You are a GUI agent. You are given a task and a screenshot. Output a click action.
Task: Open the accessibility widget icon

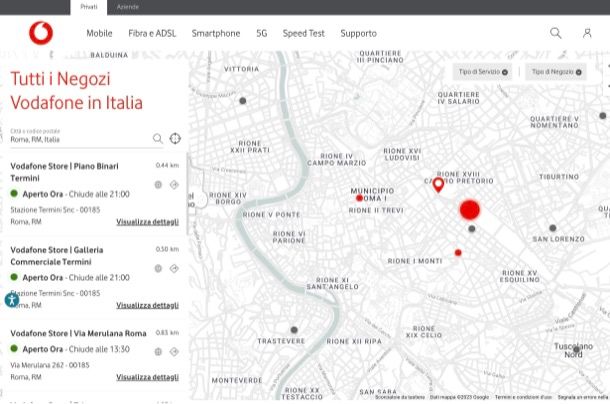click(x=12, y=300)
